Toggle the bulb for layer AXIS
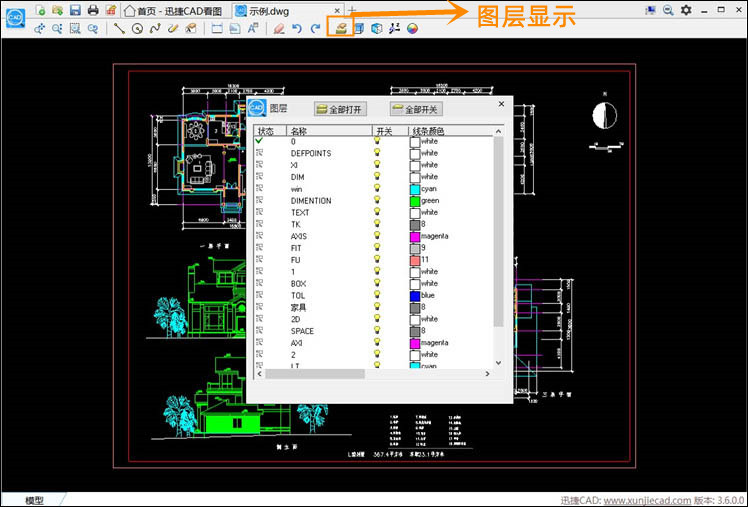 pos(377,235)
